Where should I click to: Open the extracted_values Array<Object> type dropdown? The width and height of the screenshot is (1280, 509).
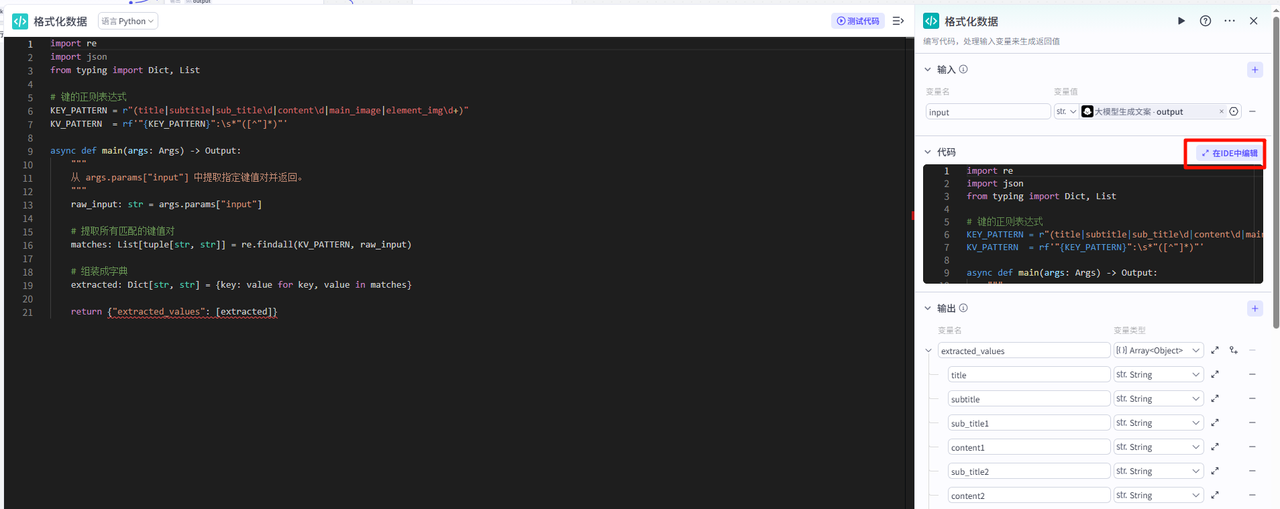point(1158,351)
